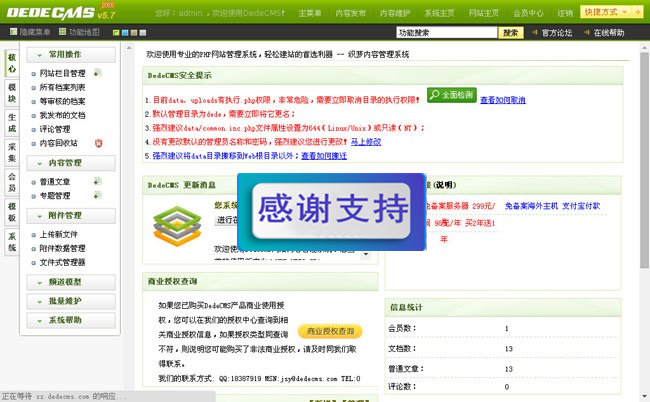Click 注销 to log out
The image size is (650, 402).
[565, 13]
